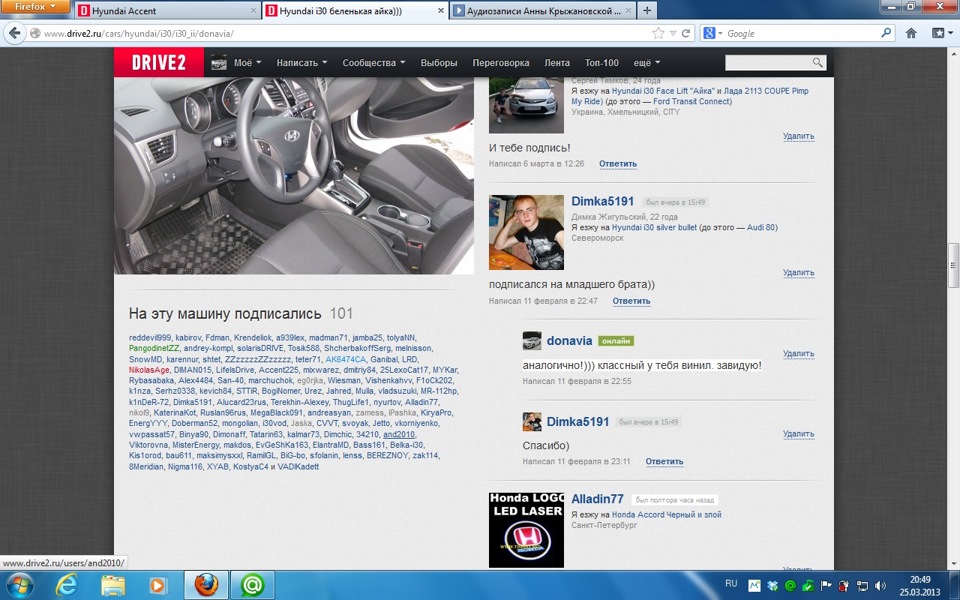Open a new browser tab with plus
Screen dimensions: 960x600
point(647,10)
